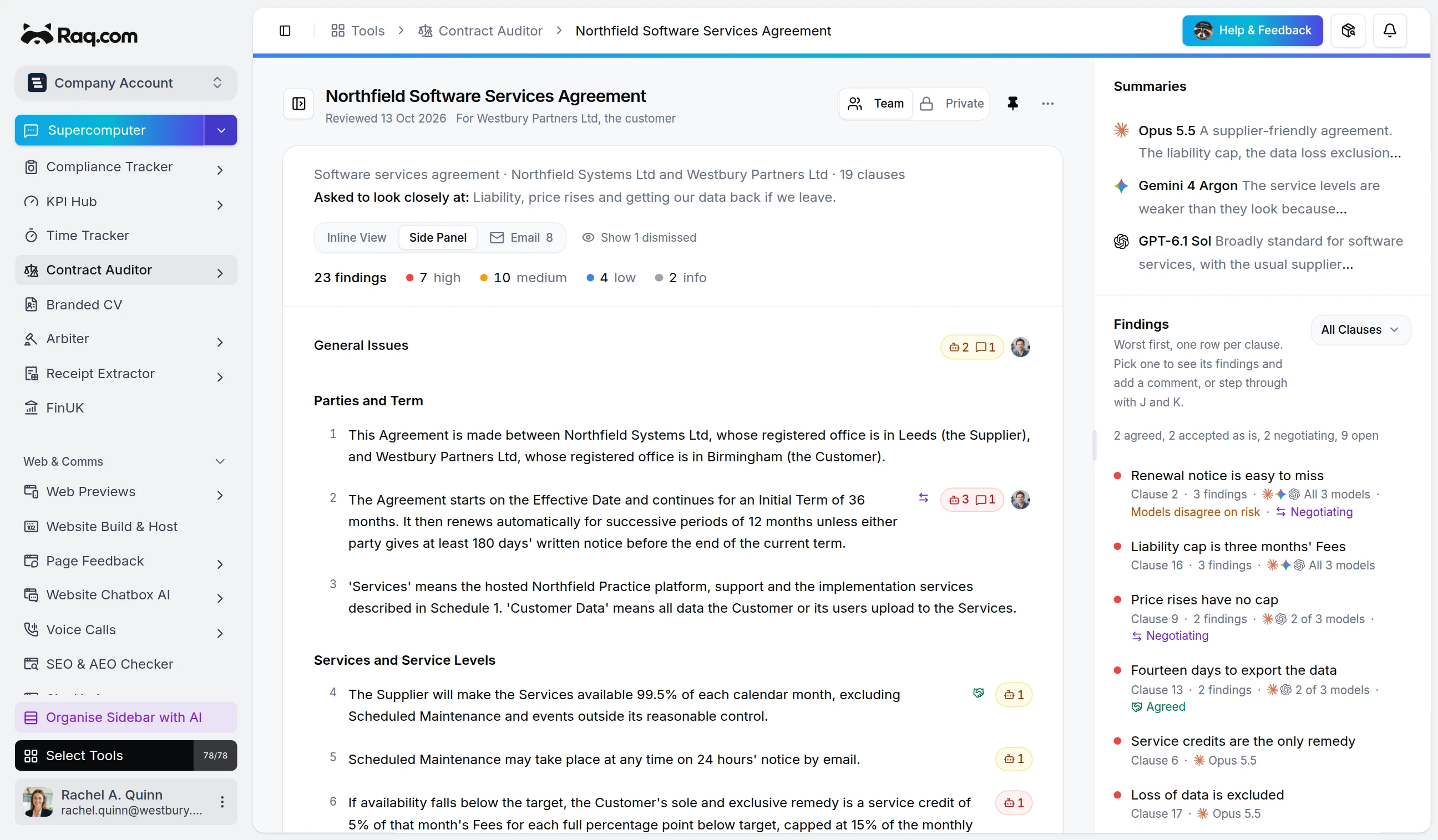Click the negotiating arrows icon on clause 2

coord(923,498)
